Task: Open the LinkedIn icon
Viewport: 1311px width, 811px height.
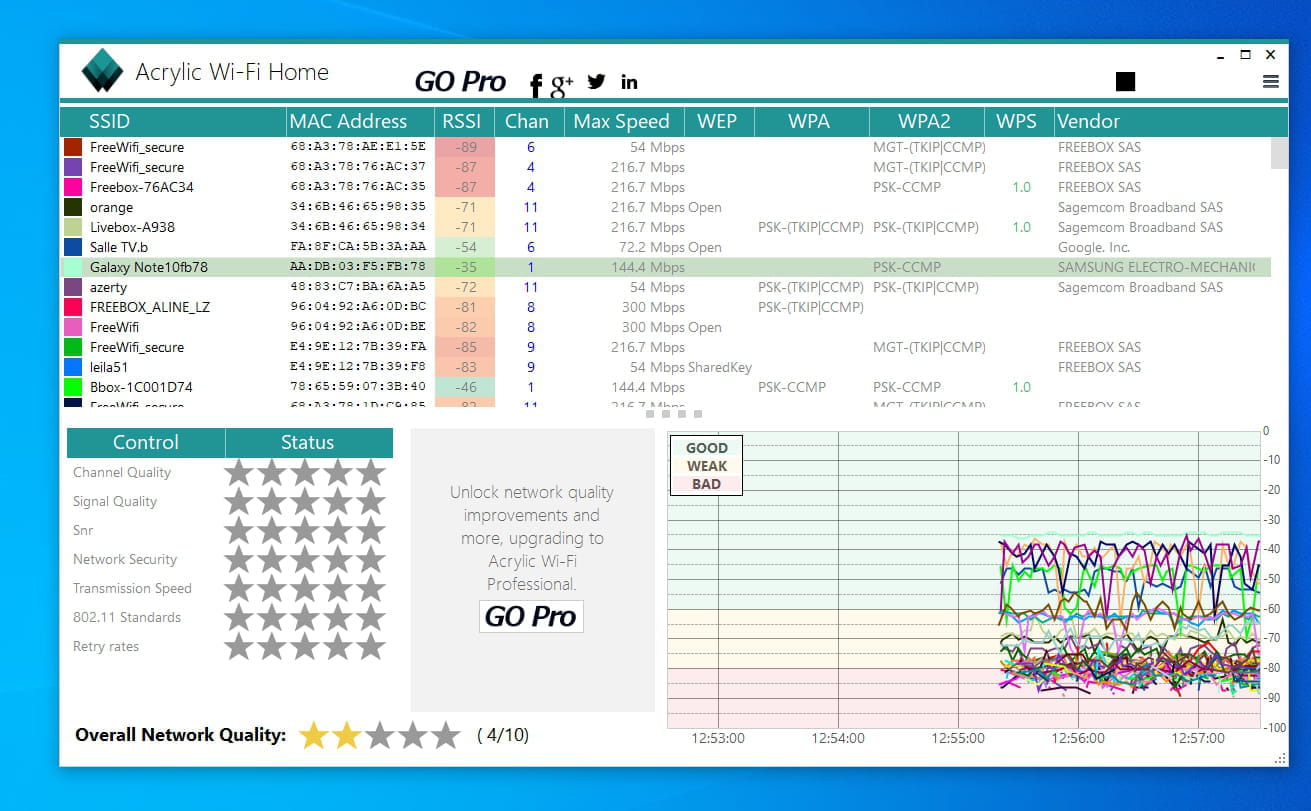Action: tap(629, 82)
